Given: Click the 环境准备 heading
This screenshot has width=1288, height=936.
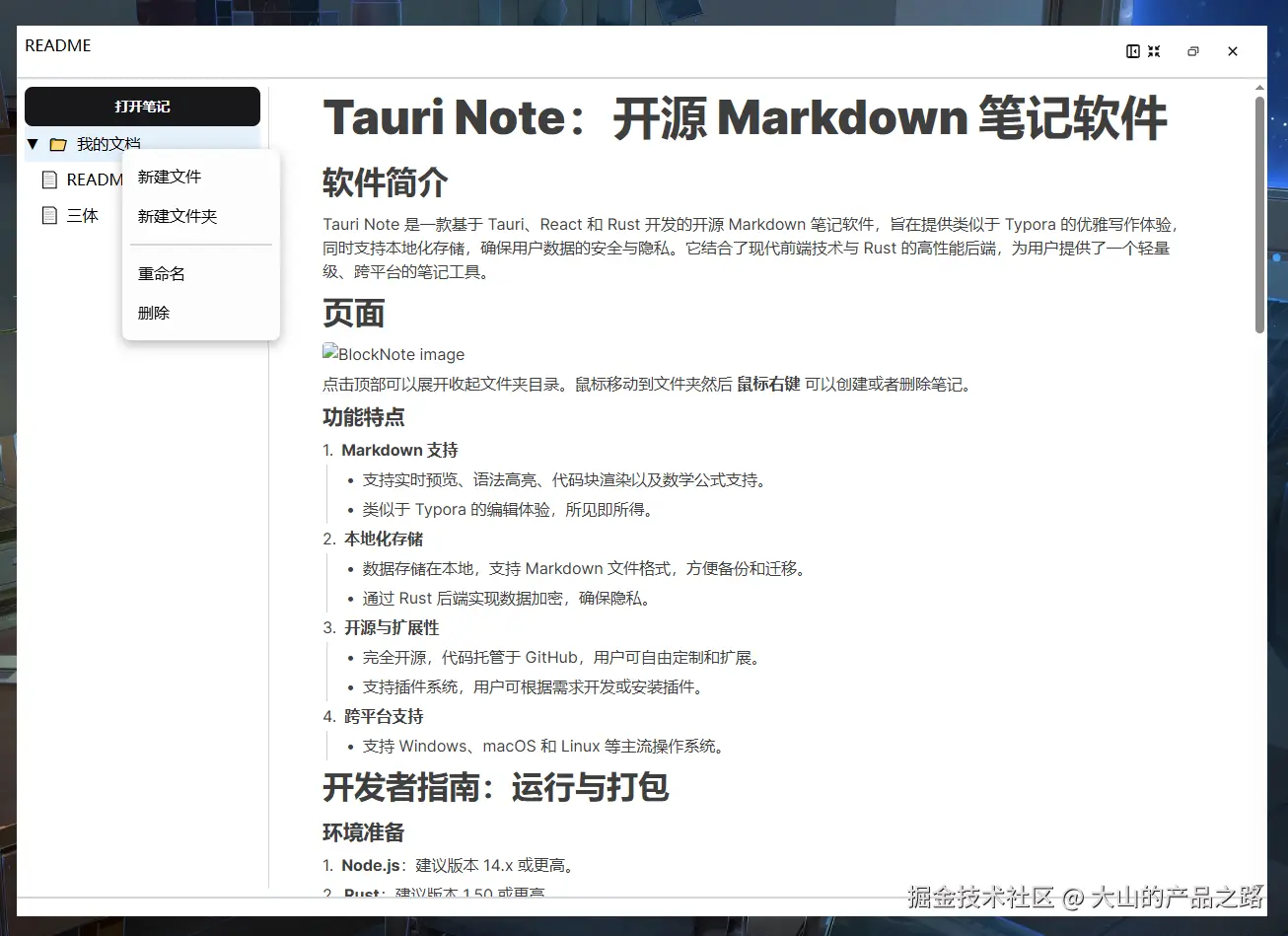Looking at the screenshot, I should pos(364,832).
